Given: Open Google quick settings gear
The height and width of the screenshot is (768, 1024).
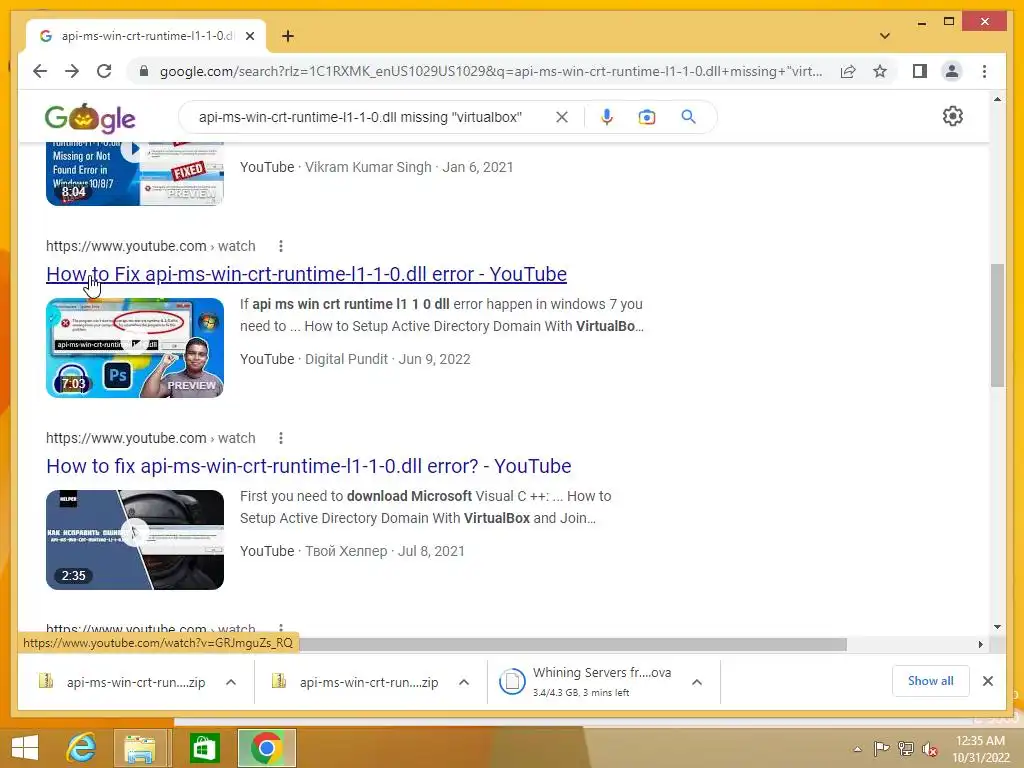Looking at the screenshot, I should click(x=953, y=116).
